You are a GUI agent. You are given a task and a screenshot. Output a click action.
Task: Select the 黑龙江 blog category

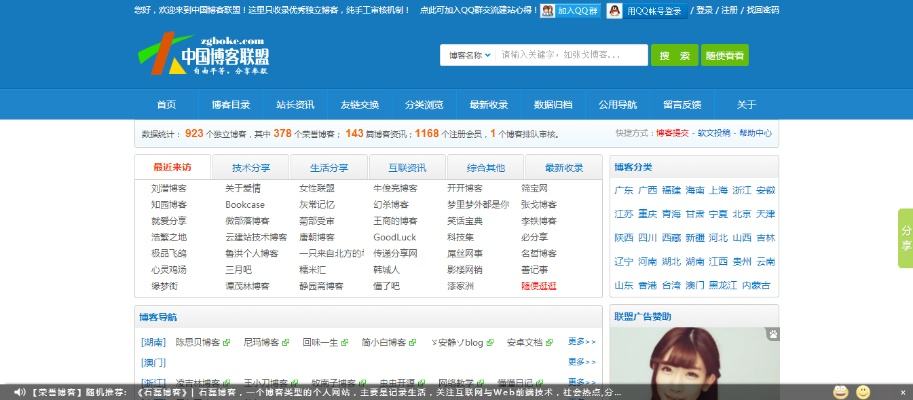click(x=723, y=285)
